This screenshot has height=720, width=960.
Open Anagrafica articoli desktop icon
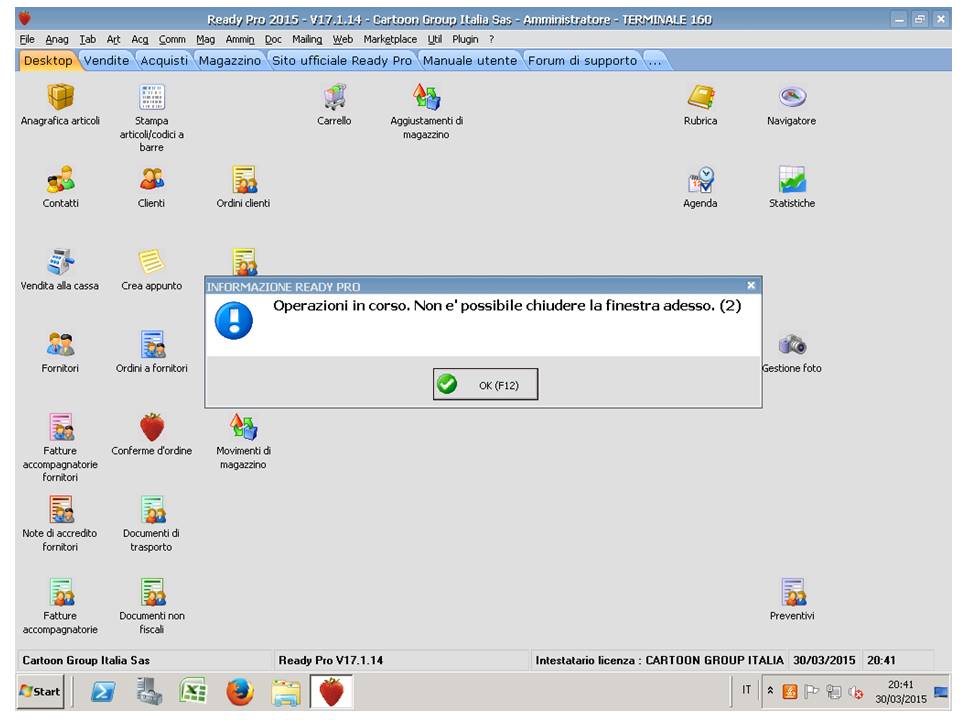[x=60, y=97]
